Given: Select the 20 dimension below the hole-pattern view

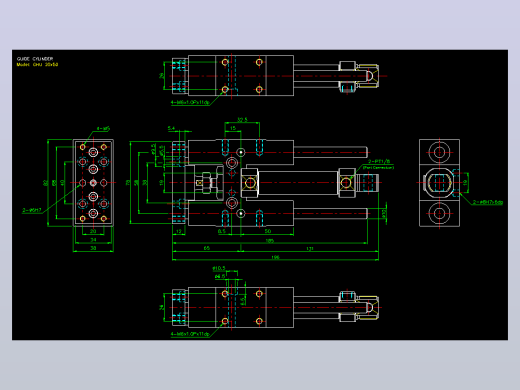Looking at the screenshot, I should point(93,231).
